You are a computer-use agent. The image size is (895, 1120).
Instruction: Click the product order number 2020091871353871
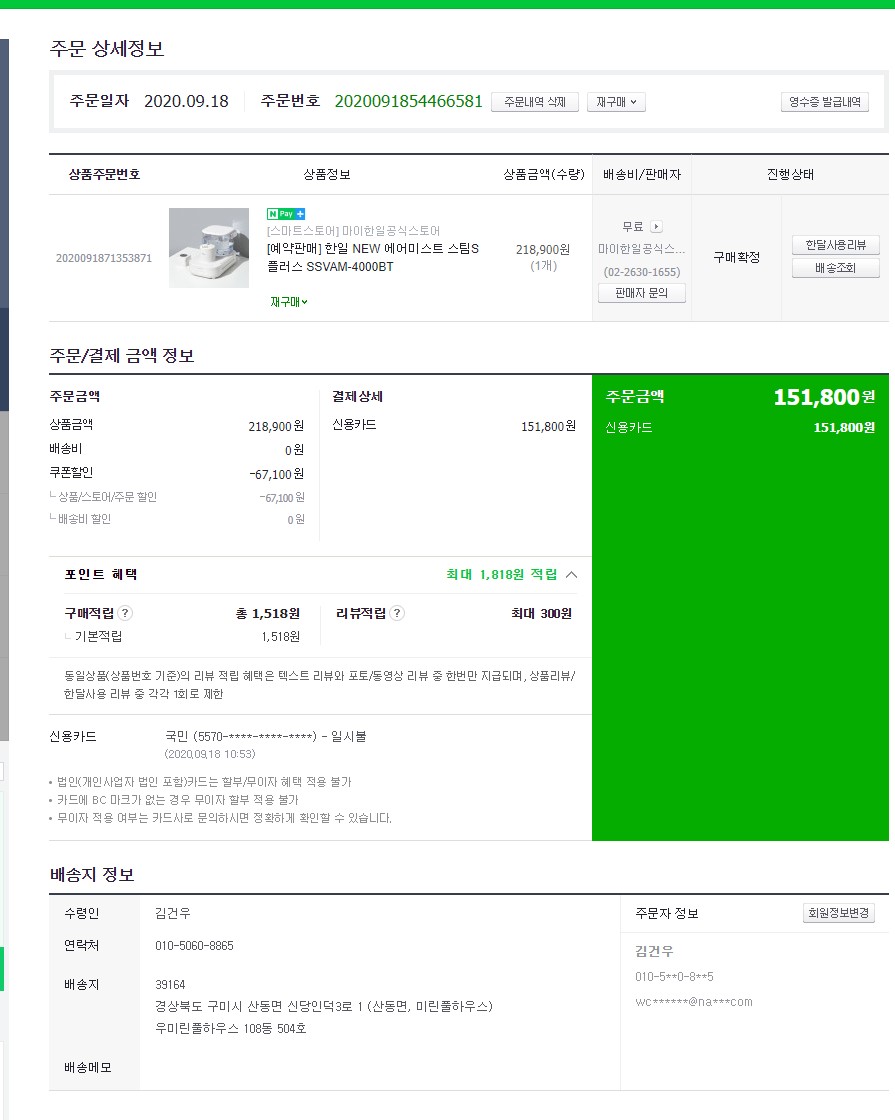(104, 258)
